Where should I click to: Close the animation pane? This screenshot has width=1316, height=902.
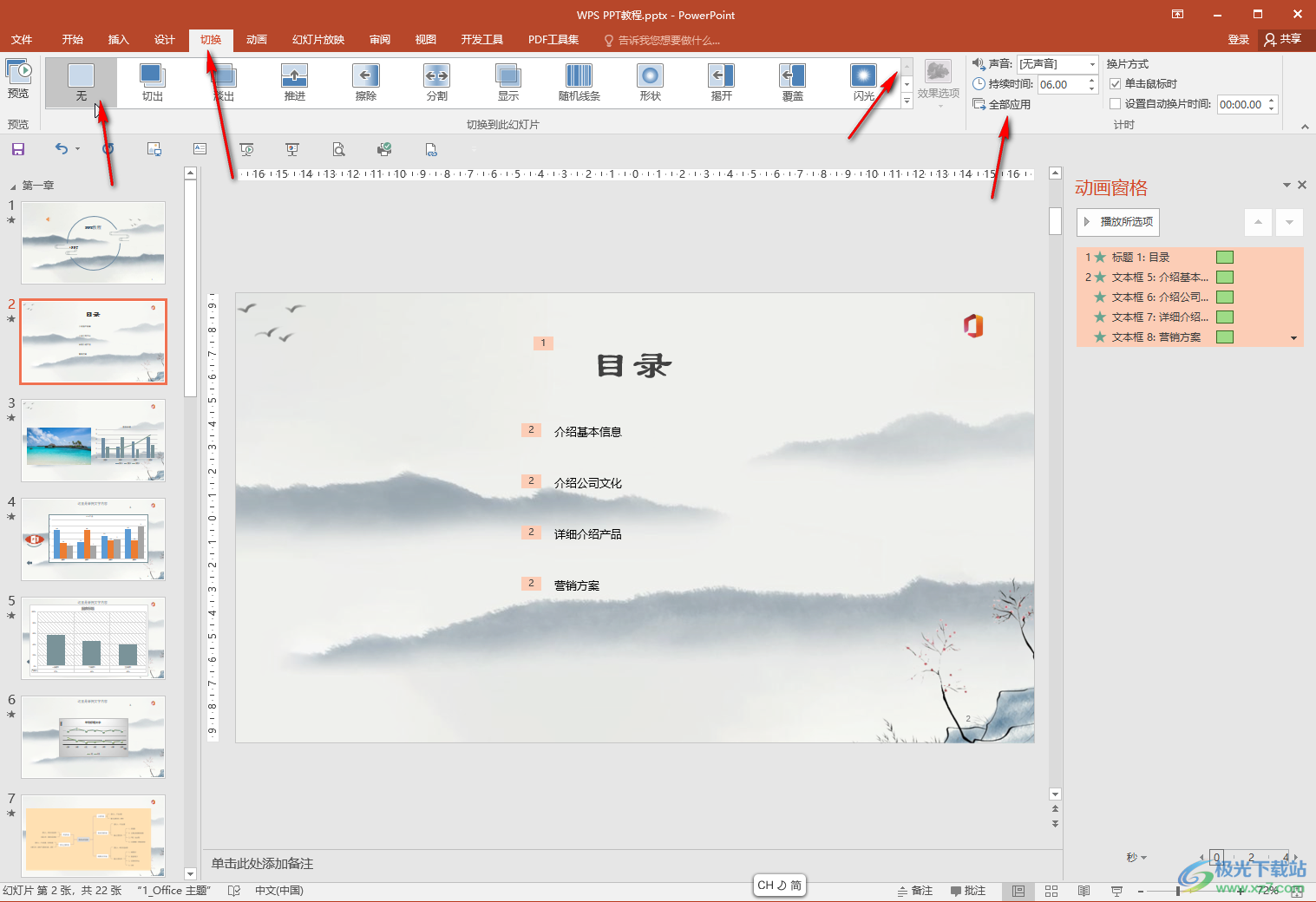pyautogui.click(x=1301, y=185)
